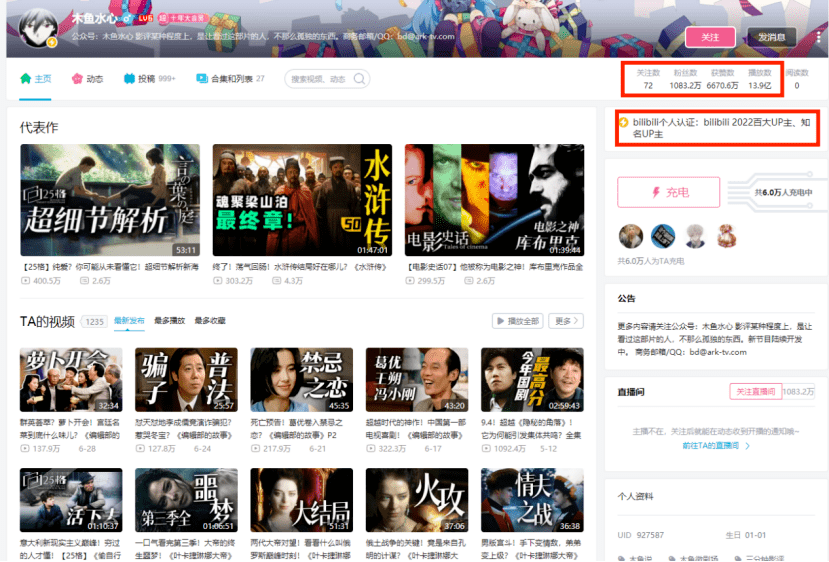Click the LV6 level badge
This screenshot has height=562, width=829.
point(145,18)
